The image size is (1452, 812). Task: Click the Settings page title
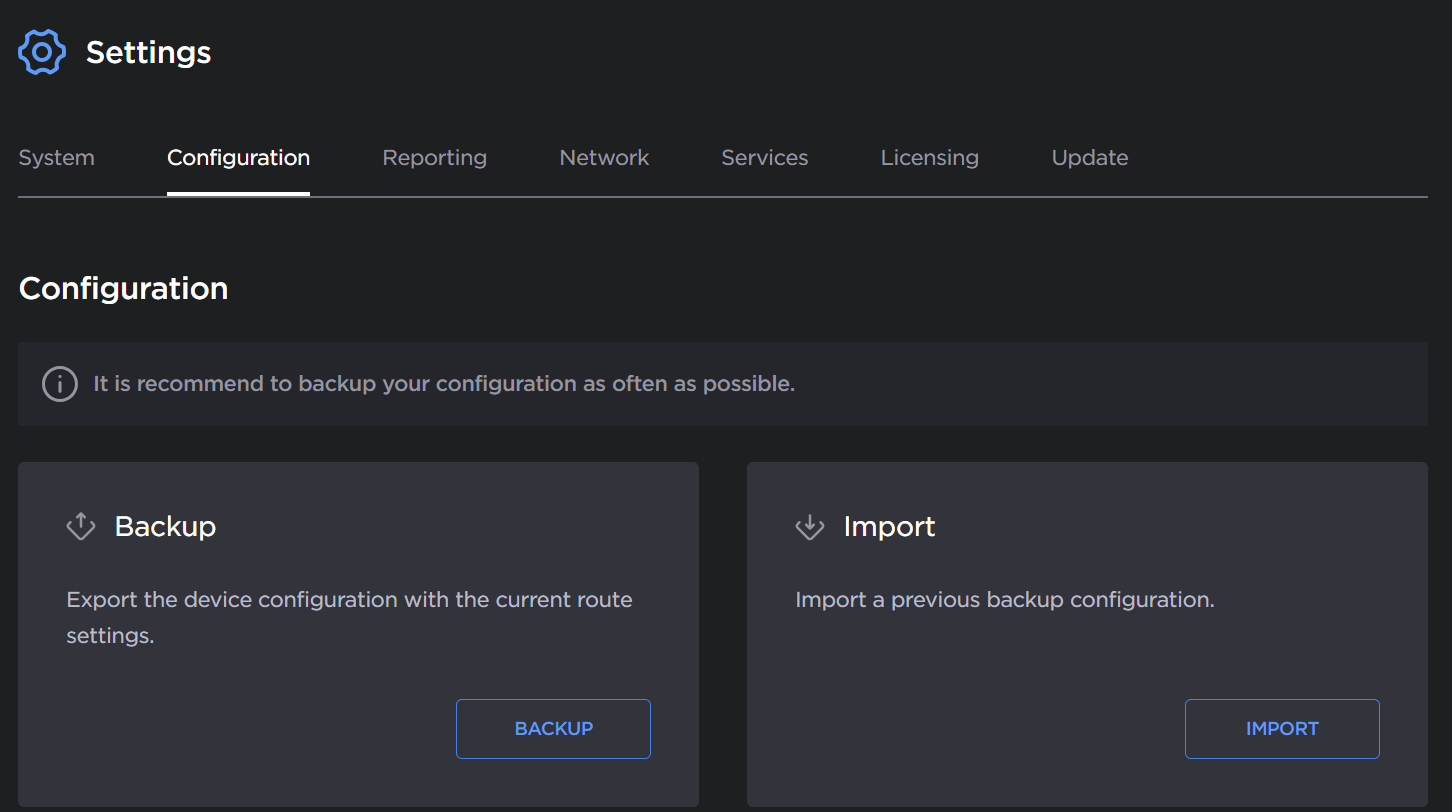pyautogui.click(x=148, y=53)
